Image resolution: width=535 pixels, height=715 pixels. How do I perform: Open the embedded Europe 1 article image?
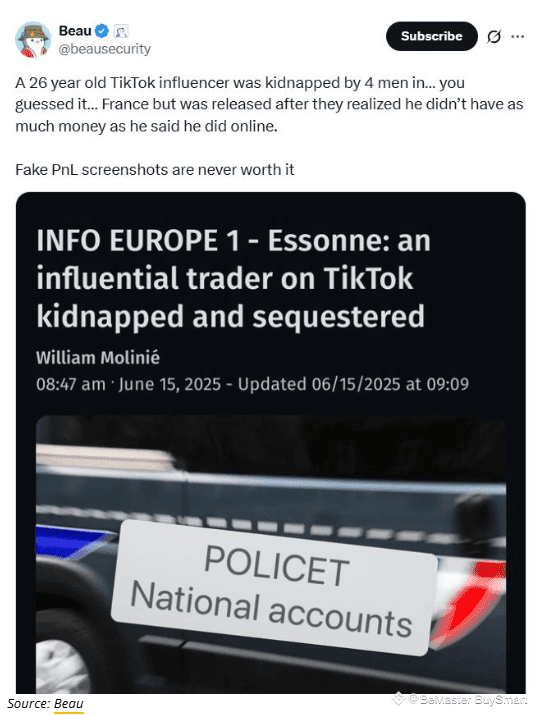(x=271, y=554)
